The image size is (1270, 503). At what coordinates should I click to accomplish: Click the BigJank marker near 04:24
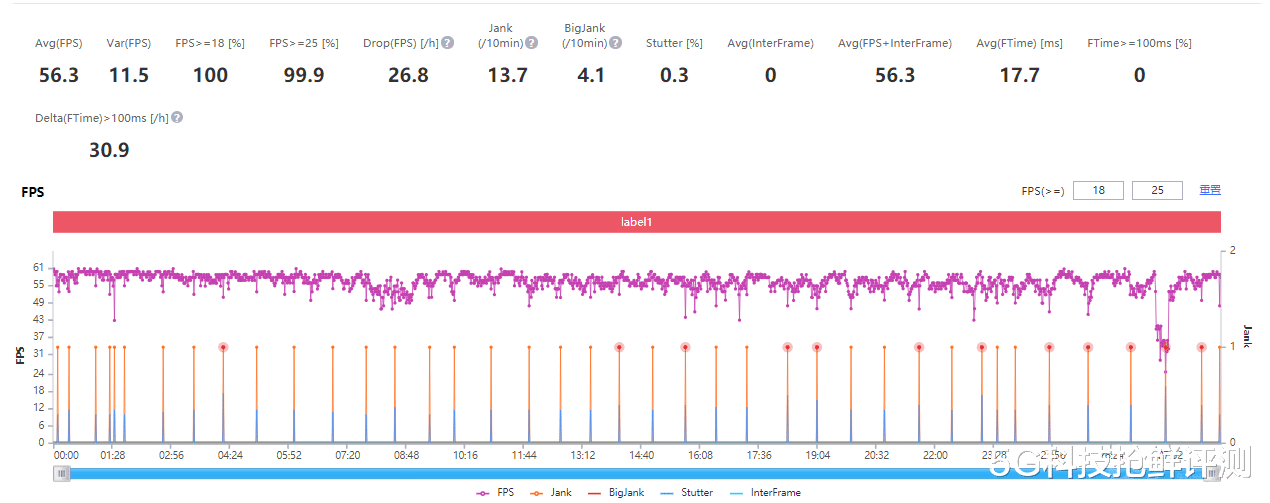pyautogui.click(x=223, y=347)
